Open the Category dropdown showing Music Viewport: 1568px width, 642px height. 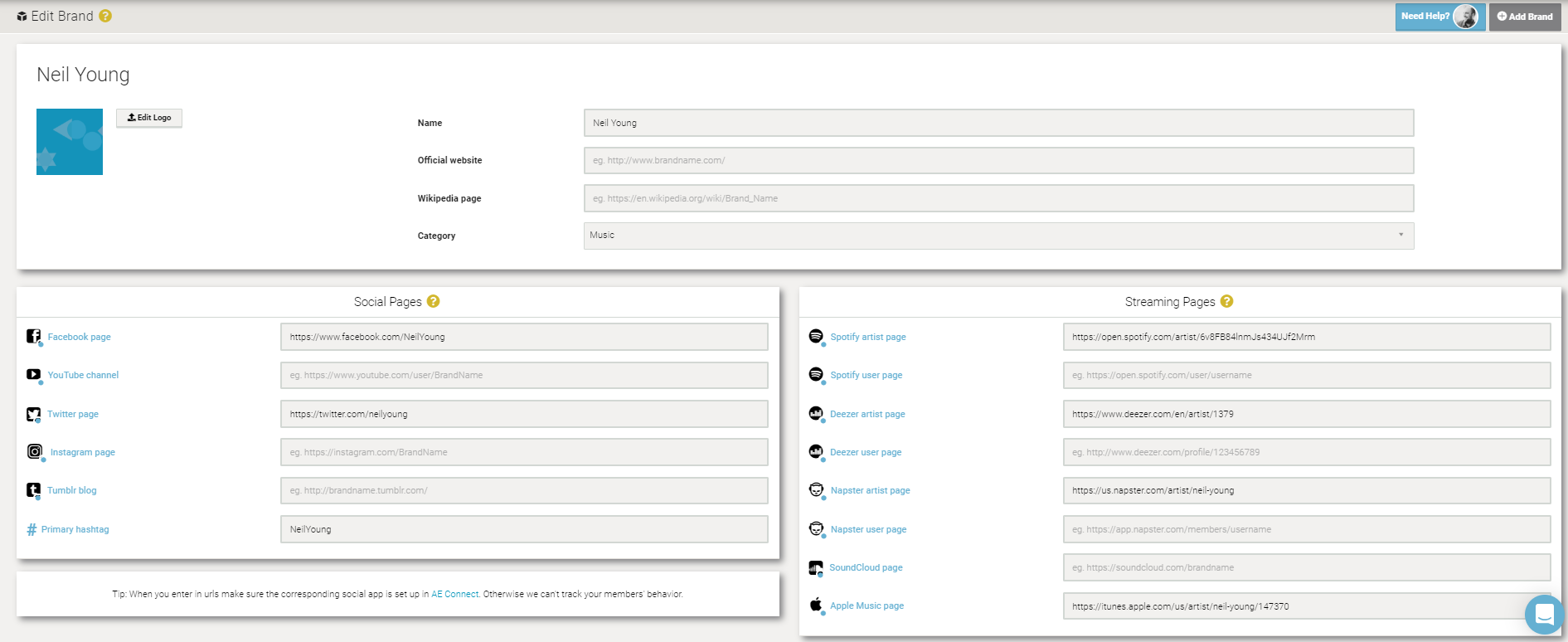pyautogui.click(x=998, y=236)
